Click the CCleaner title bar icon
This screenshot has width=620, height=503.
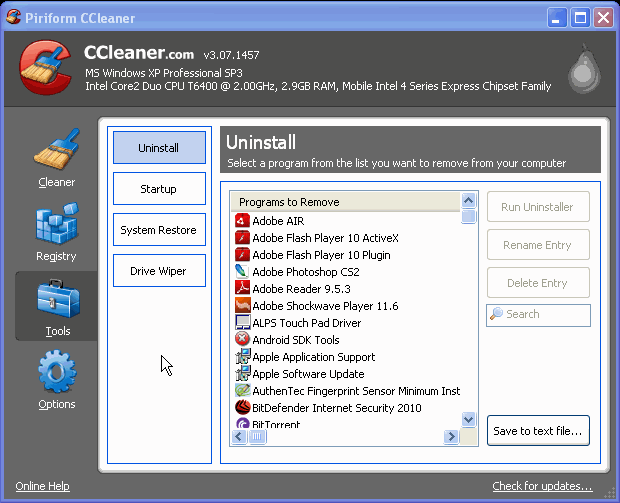13,17
